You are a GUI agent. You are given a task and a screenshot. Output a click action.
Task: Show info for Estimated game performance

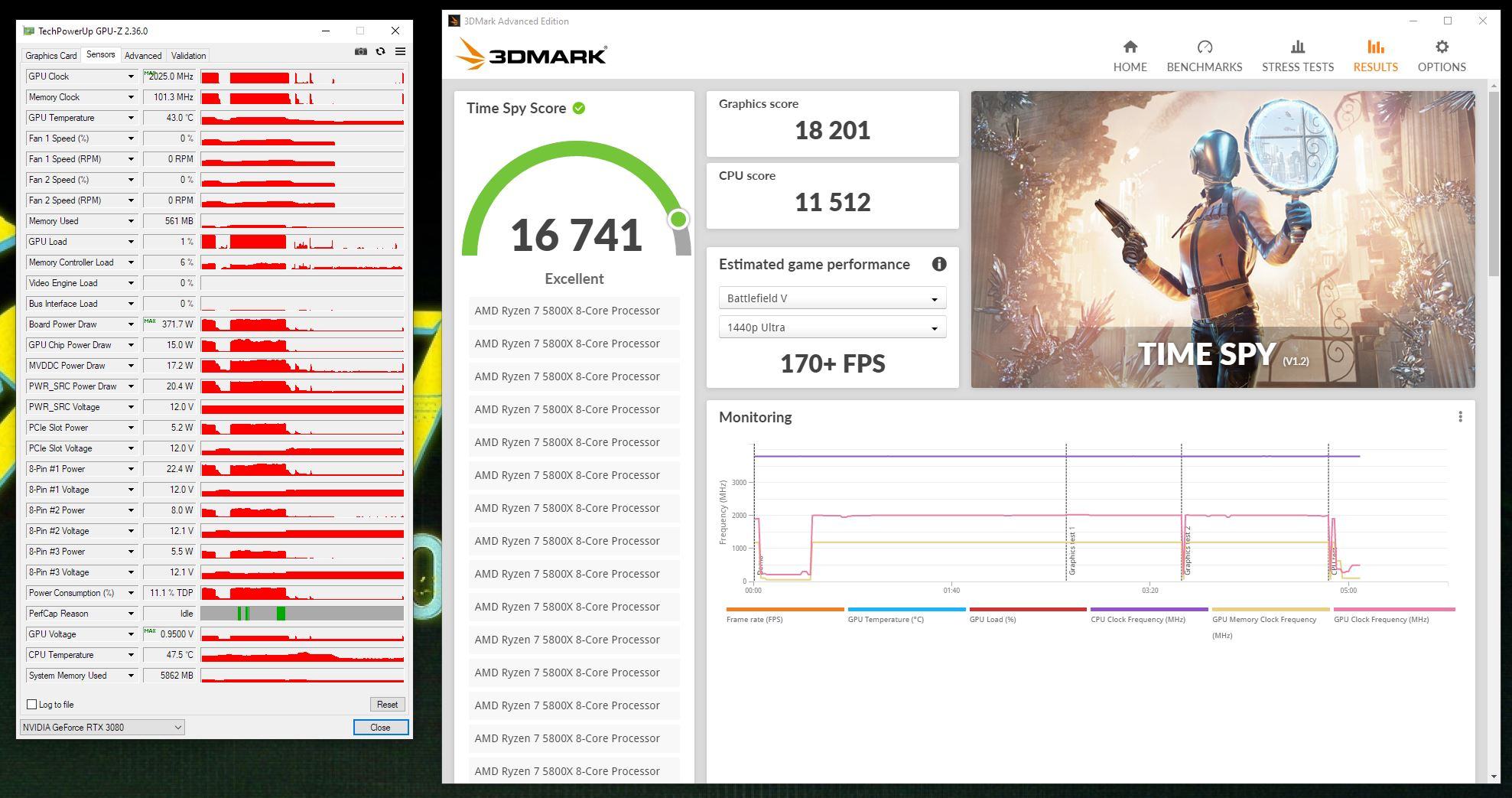[x=939, y=264]
